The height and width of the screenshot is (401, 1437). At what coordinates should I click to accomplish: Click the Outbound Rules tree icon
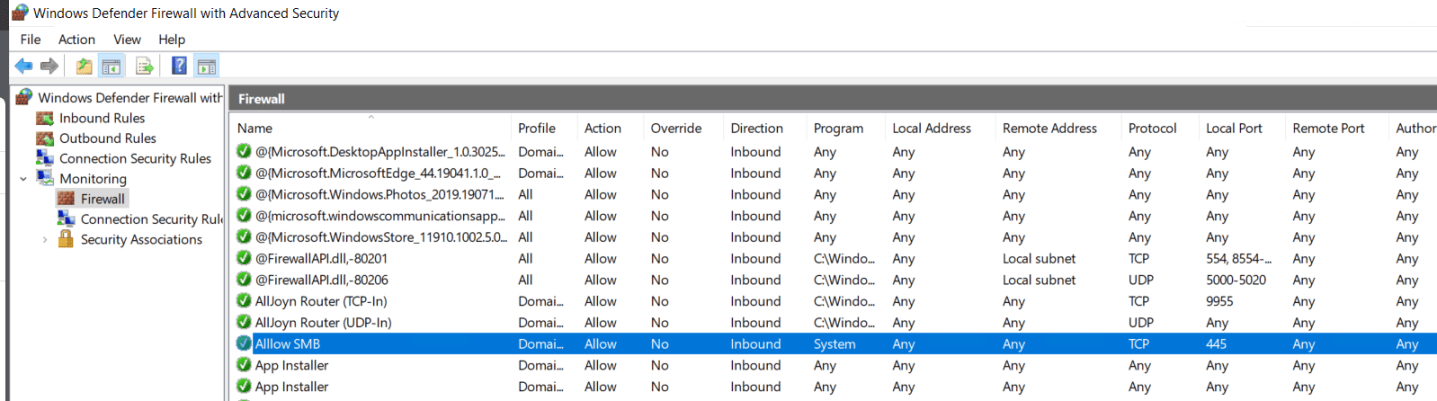(x=45, y=138)
